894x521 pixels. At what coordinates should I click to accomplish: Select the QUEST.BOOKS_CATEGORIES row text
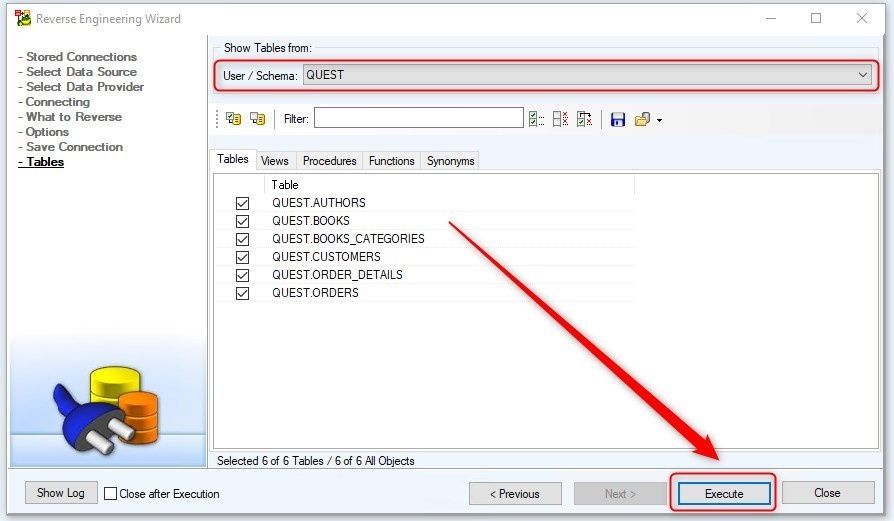point(348,239)
